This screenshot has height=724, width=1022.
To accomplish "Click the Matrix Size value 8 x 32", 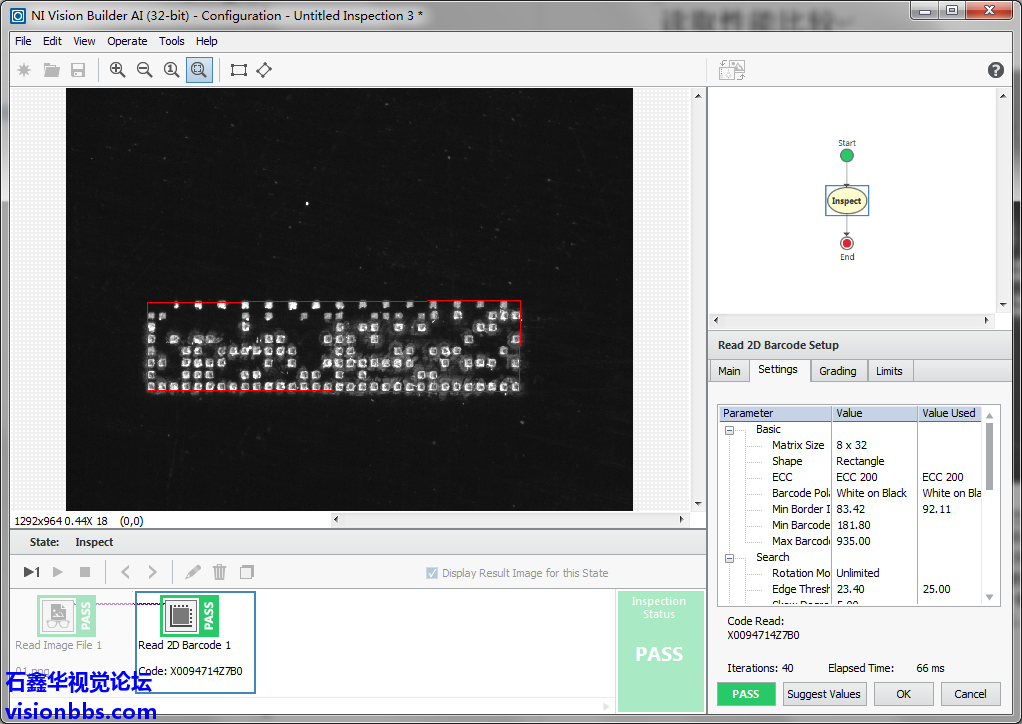I will 851,445.
